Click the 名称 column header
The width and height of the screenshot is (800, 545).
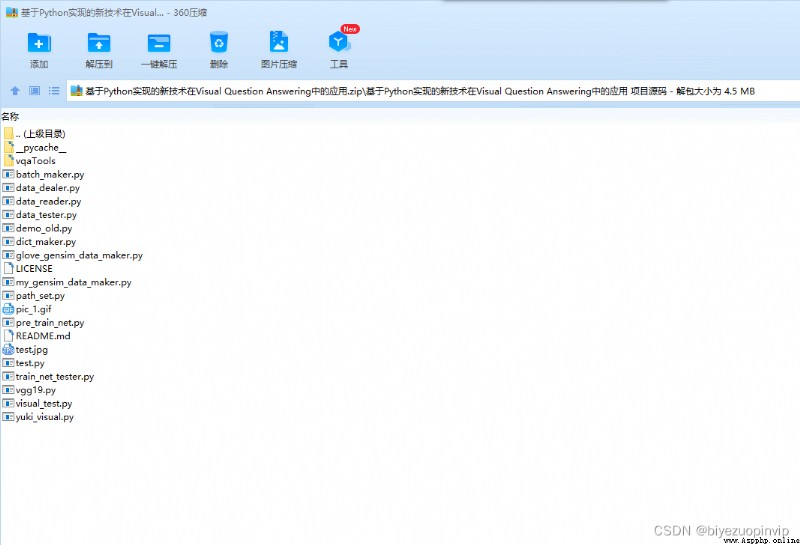pyautogui.click(x=10, y=117)
